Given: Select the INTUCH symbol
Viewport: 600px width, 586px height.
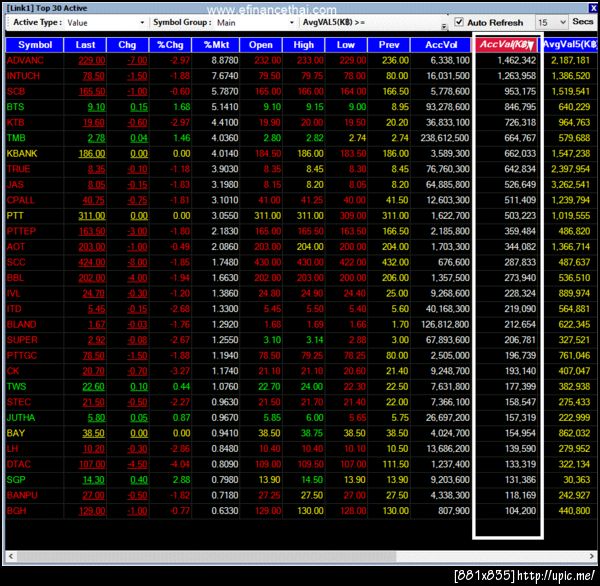Looking at the screenshot, I should click(x=23, y=76).
